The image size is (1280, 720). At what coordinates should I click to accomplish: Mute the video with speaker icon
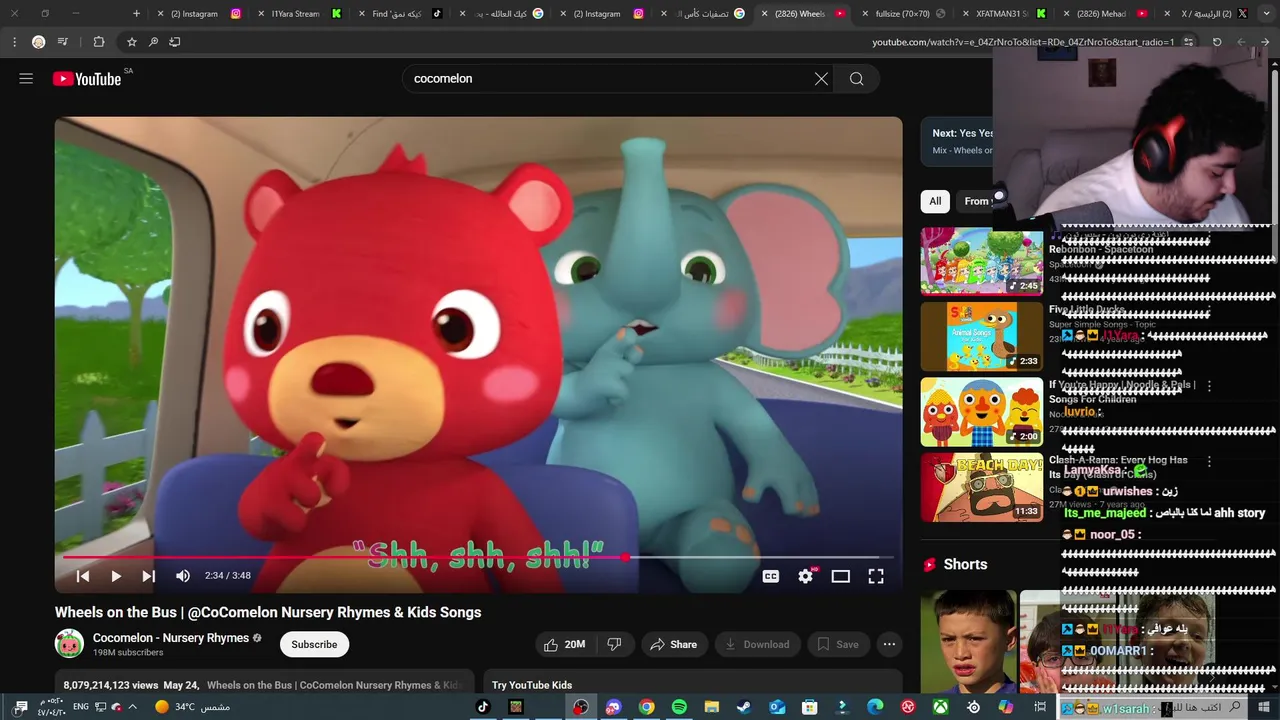(x=183, y=576)
